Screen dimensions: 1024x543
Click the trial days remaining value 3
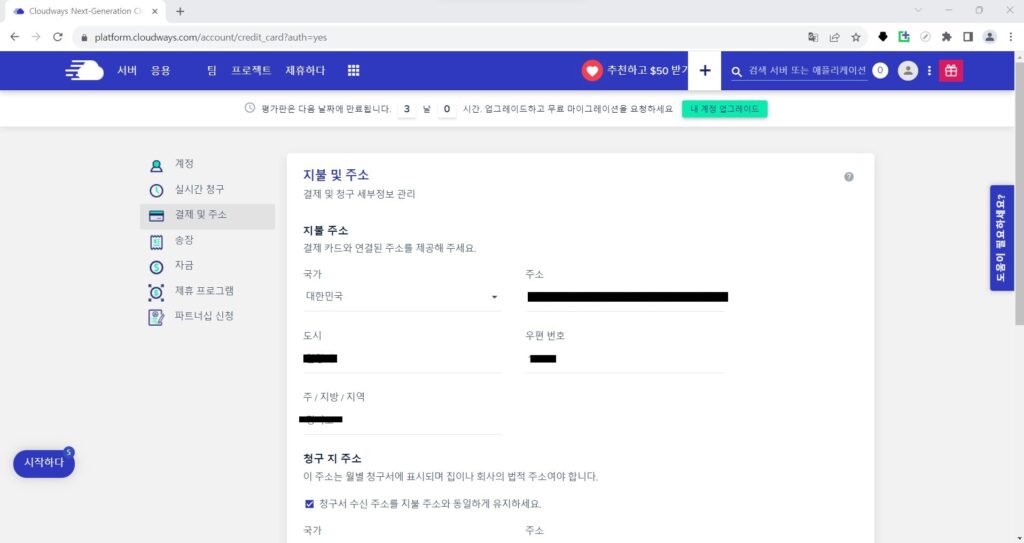(407, 109)
